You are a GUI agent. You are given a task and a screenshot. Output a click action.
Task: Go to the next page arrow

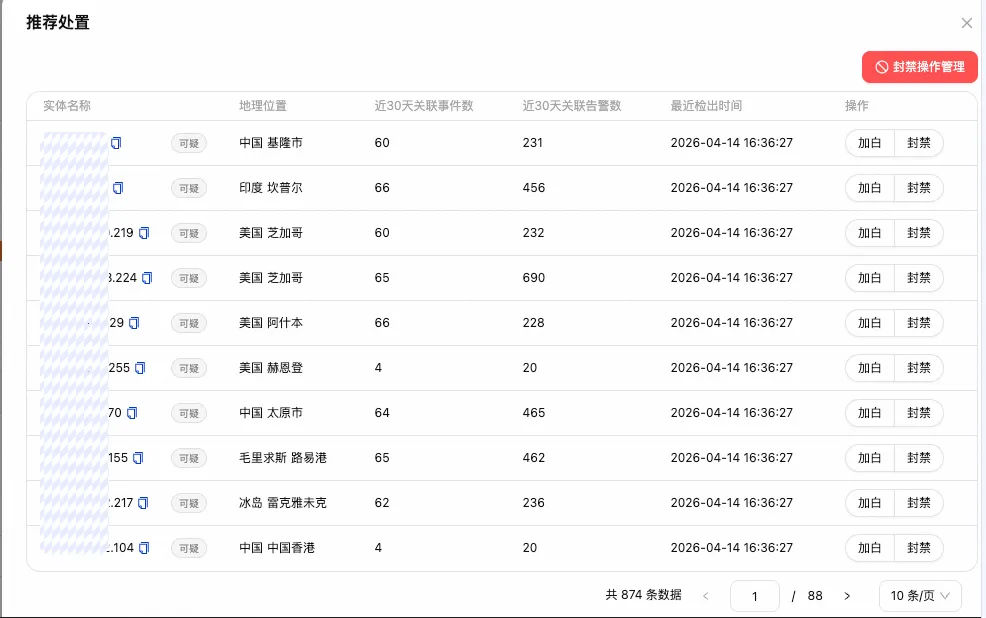point(847,596)
